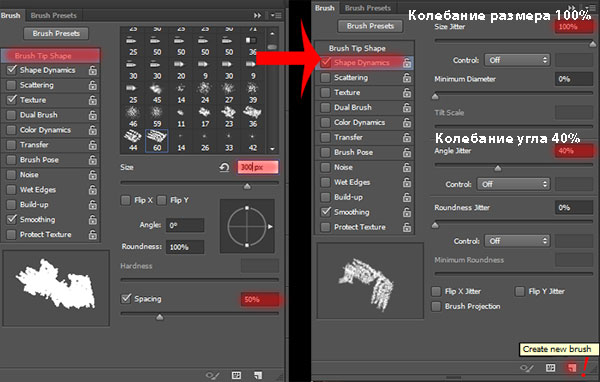Click the Angle input field

tap(185, 225)
